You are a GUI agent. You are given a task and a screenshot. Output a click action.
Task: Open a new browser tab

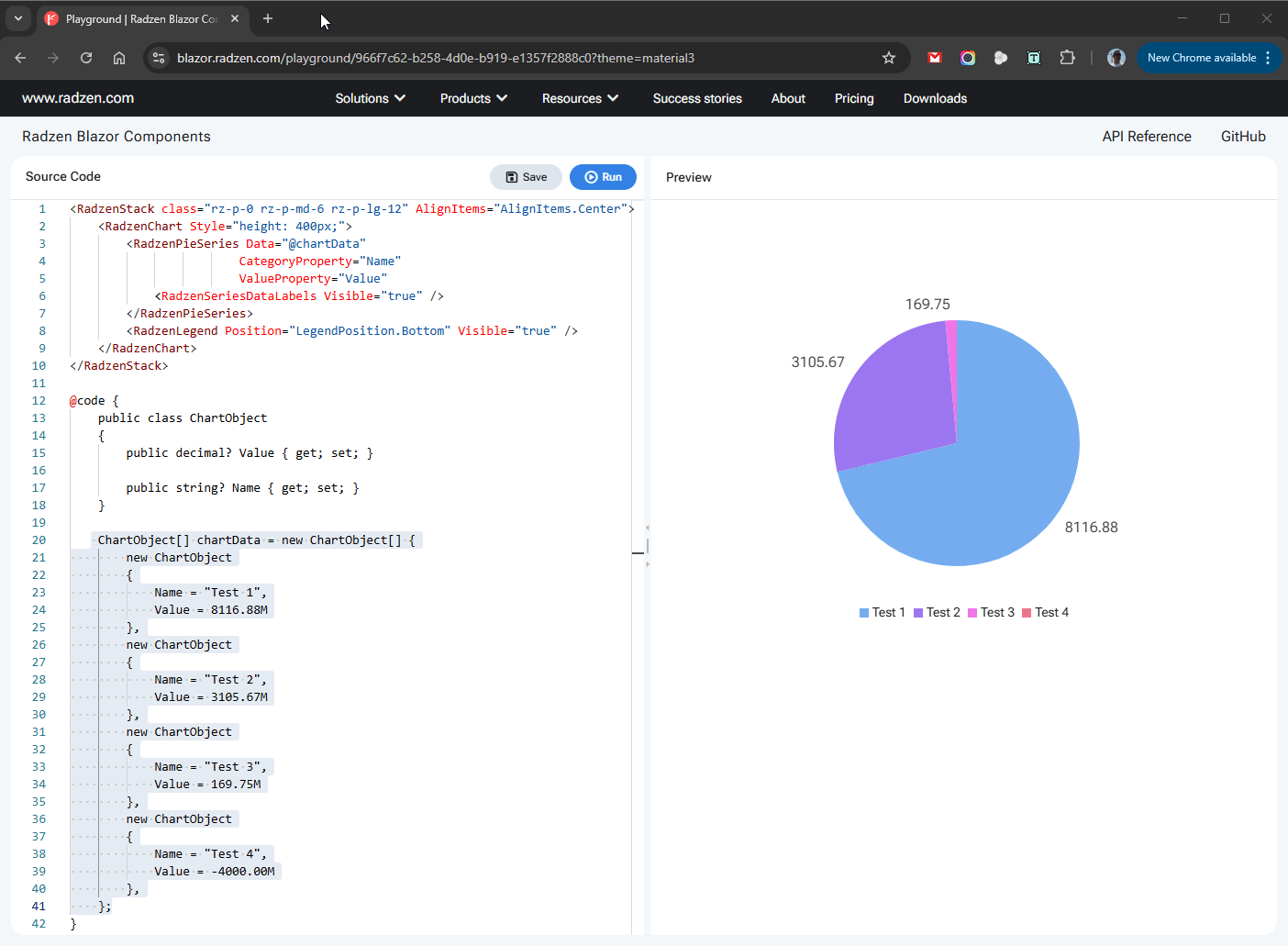tap(268, 18)
